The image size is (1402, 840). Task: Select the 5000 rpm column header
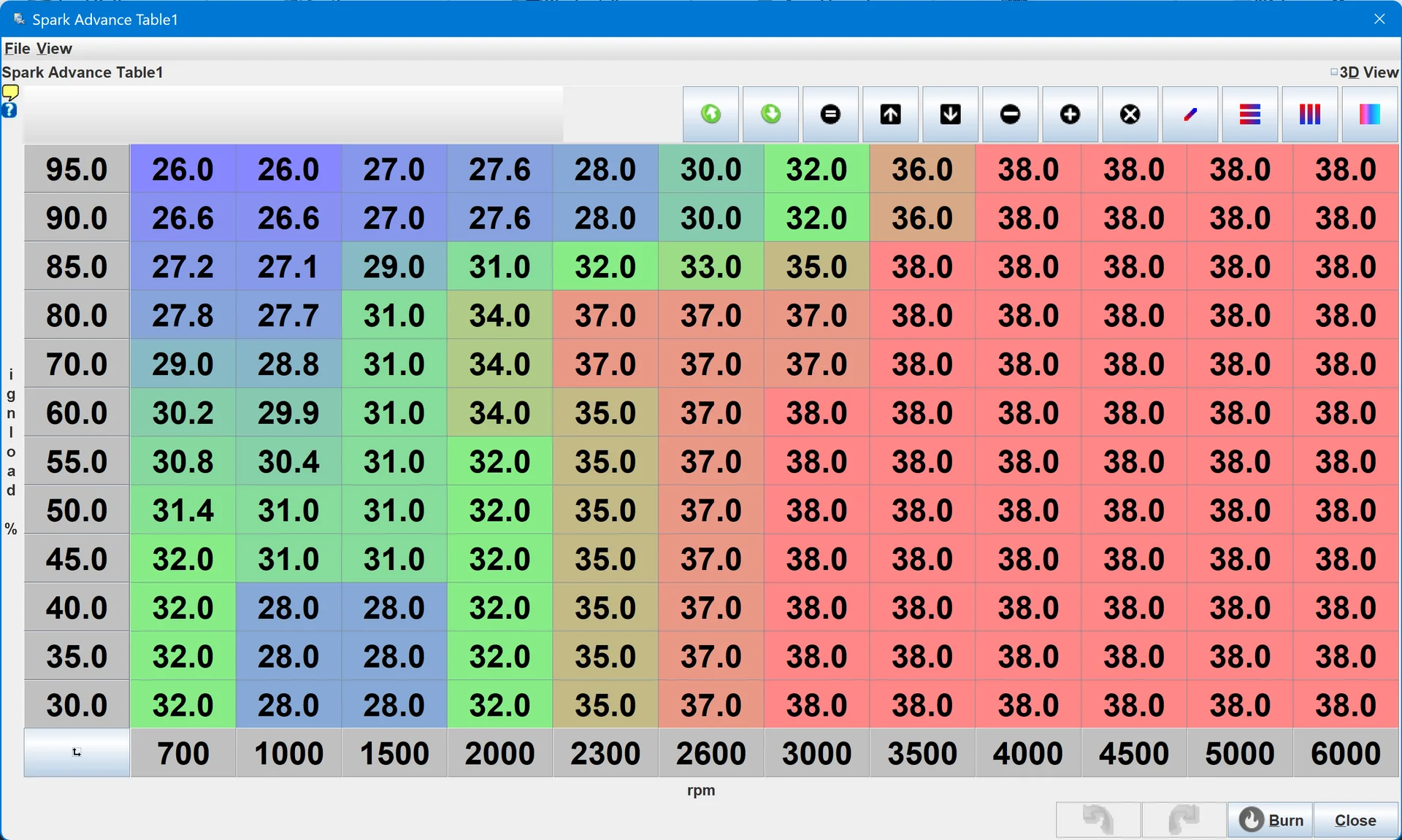tap(1239, 752)
